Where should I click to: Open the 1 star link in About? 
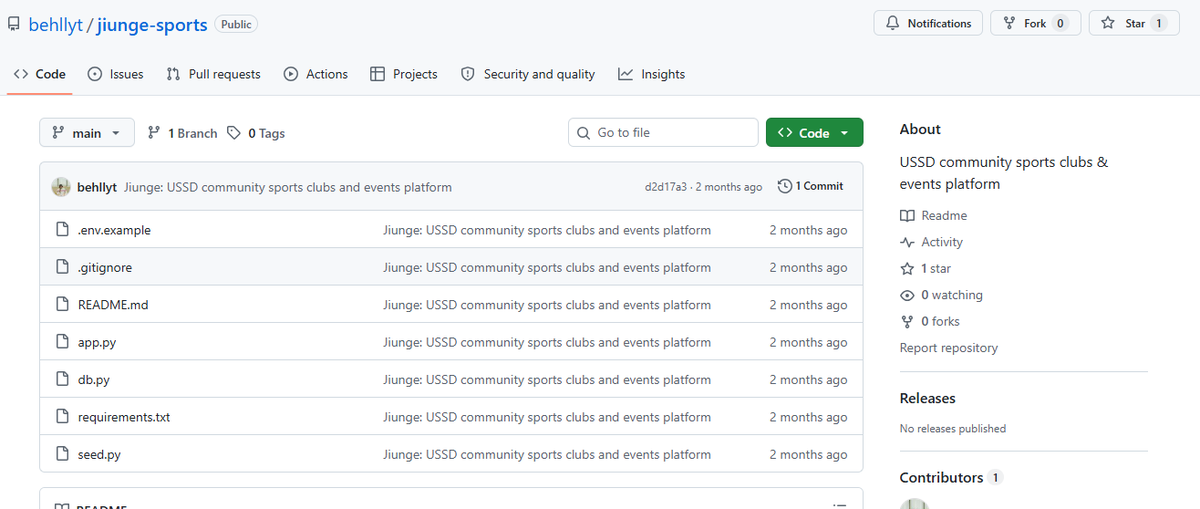click(x=925, y=268)
